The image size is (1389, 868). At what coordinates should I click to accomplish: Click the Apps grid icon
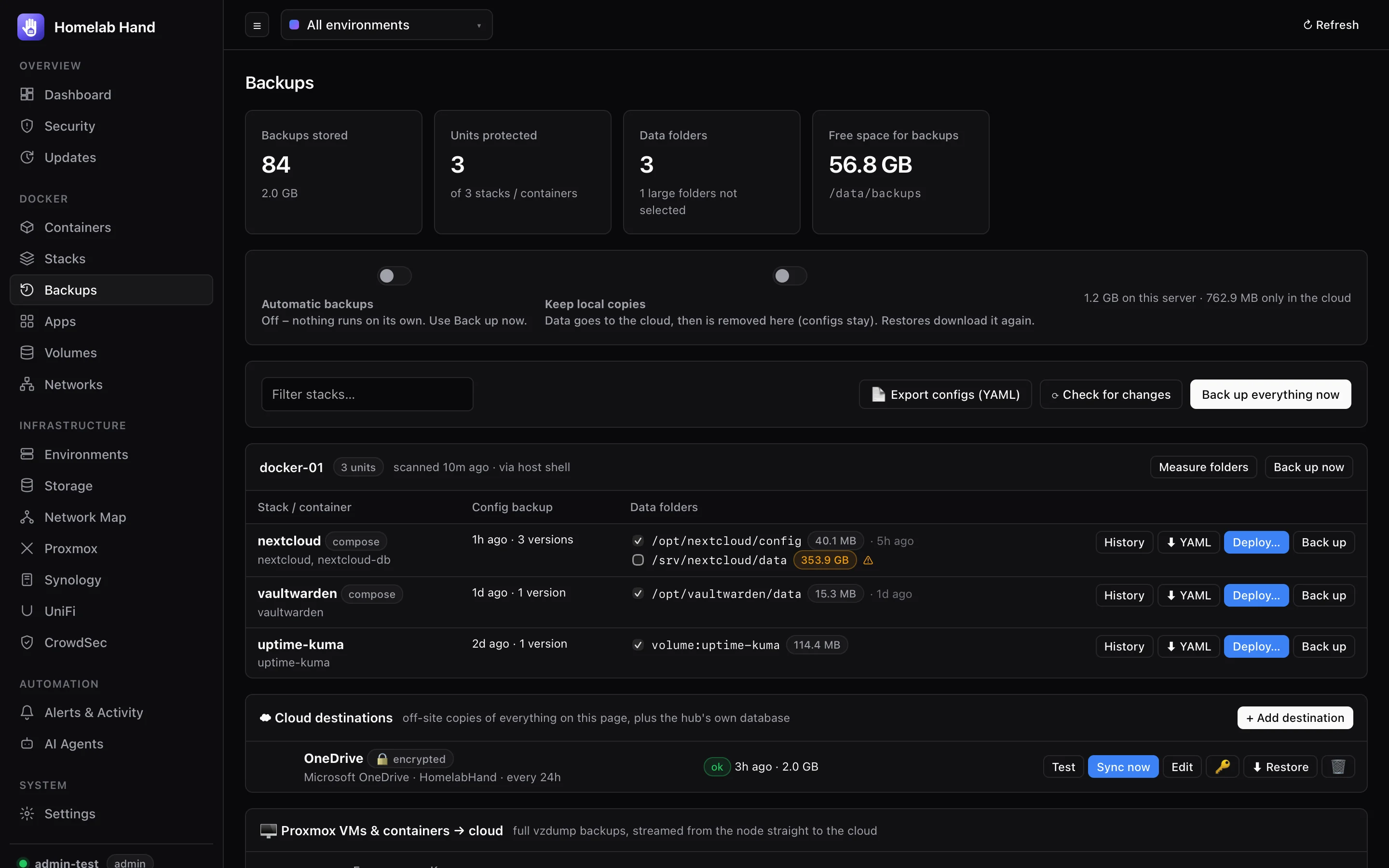(x=27, y=321)
